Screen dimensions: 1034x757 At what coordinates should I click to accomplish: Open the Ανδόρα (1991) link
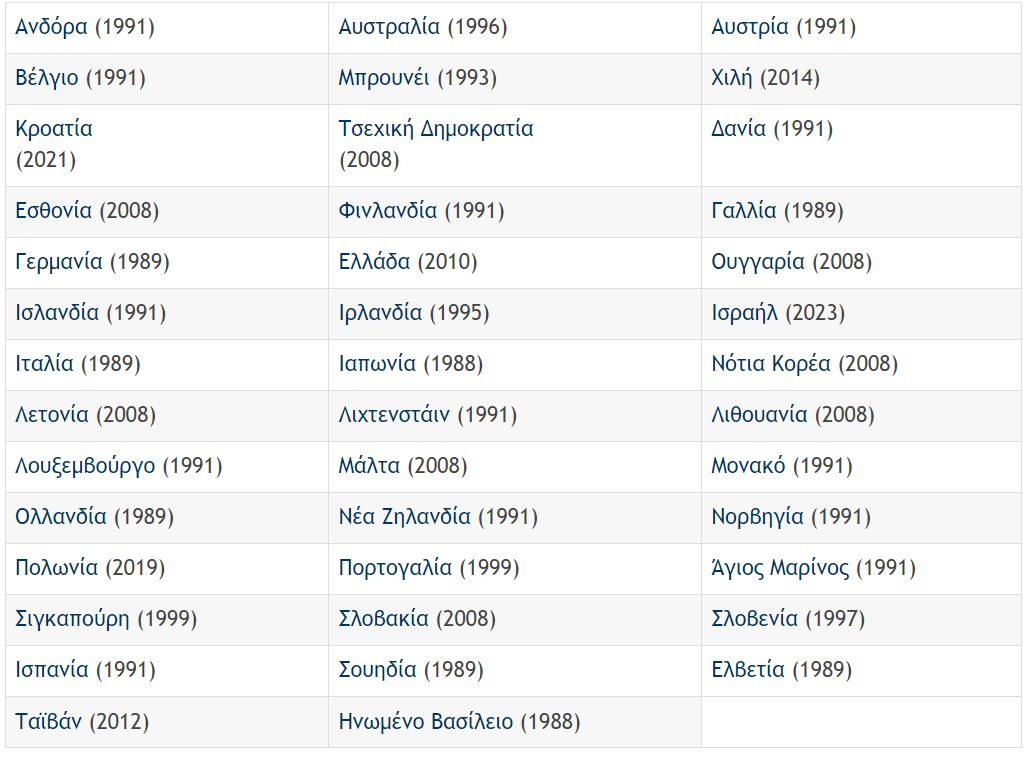coord(85,27)
